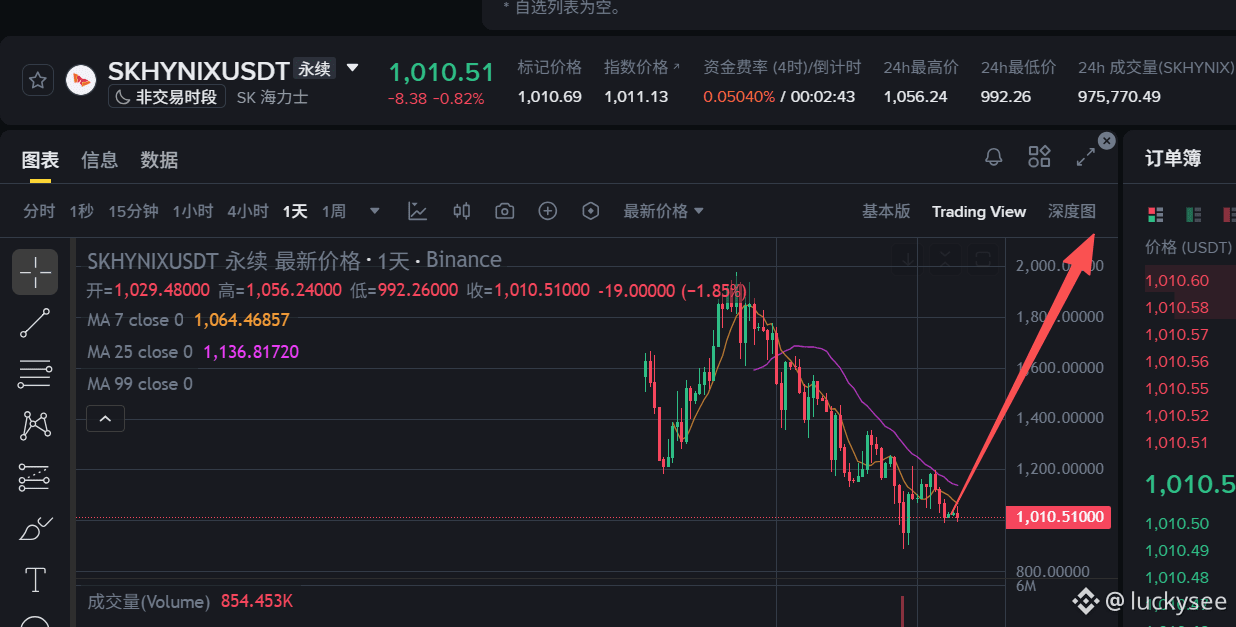
Task: Select the 1周 interval
Action: click(x=334, y=211)
